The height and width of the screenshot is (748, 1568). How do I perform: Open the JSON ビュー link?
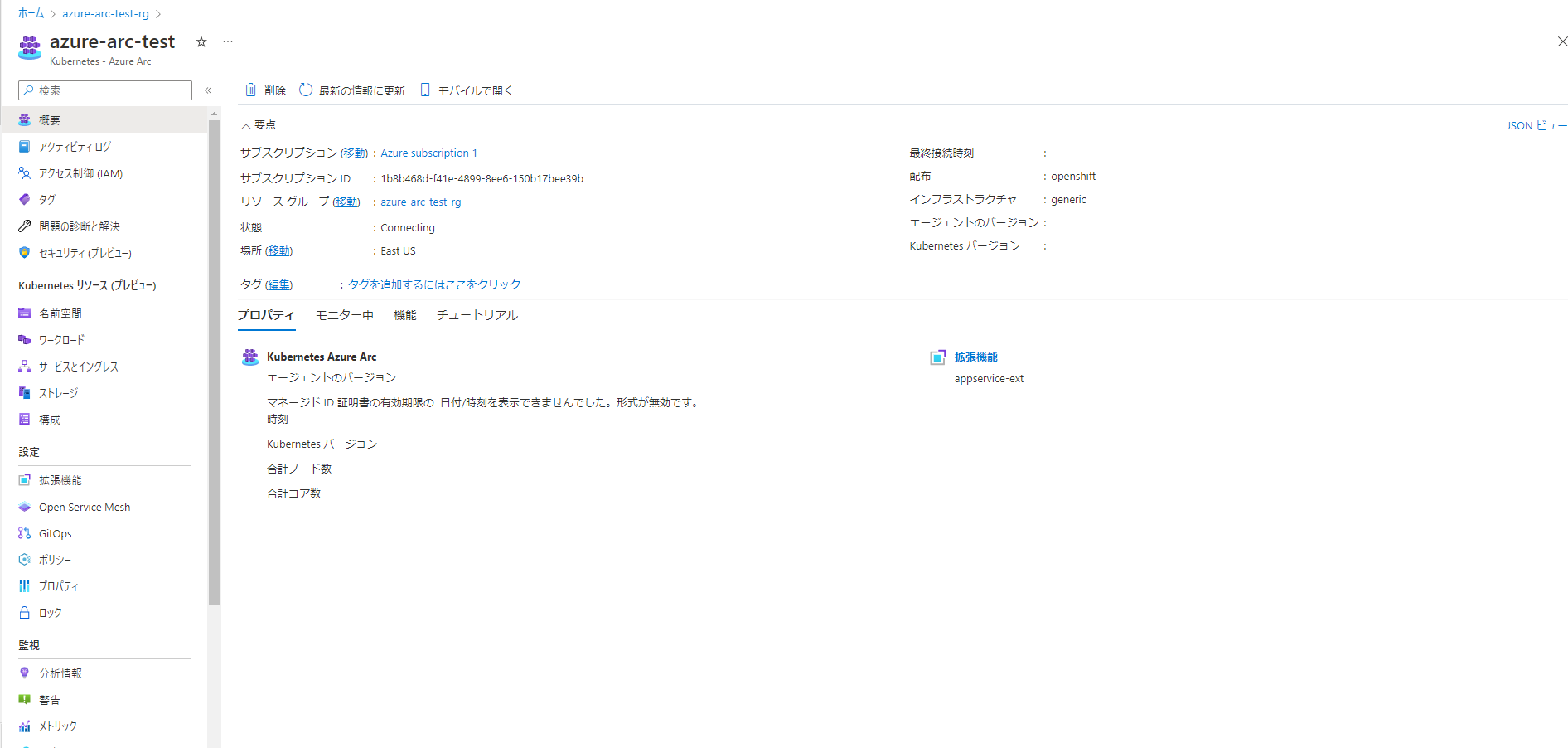[1537, 126]
